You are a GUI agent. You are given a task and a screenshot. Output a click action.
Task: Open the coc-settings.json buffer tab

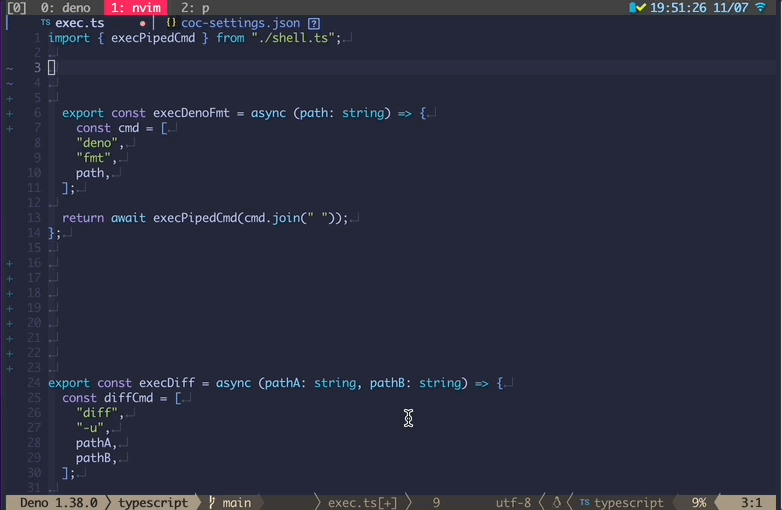point(240,23)
